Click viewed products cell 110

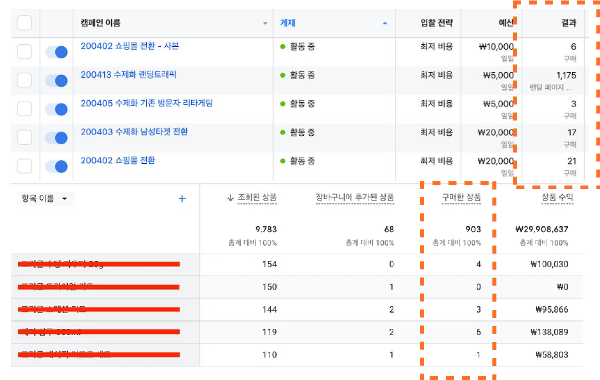click(269, 355)
